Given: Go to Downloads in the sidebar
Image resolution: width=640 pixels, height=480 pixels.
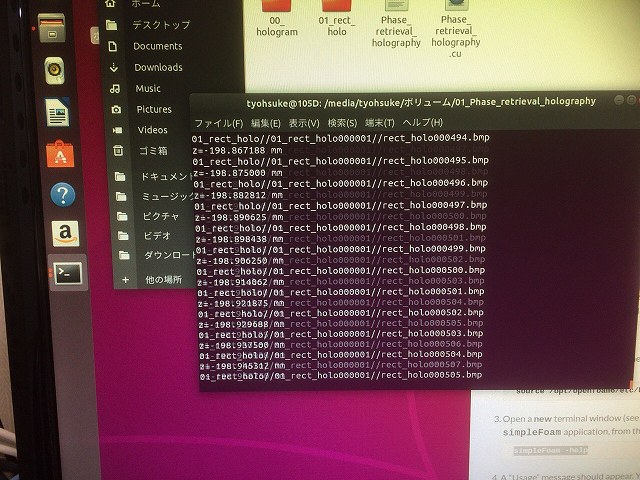Looking at the screenshot, I should coord(157,67).
